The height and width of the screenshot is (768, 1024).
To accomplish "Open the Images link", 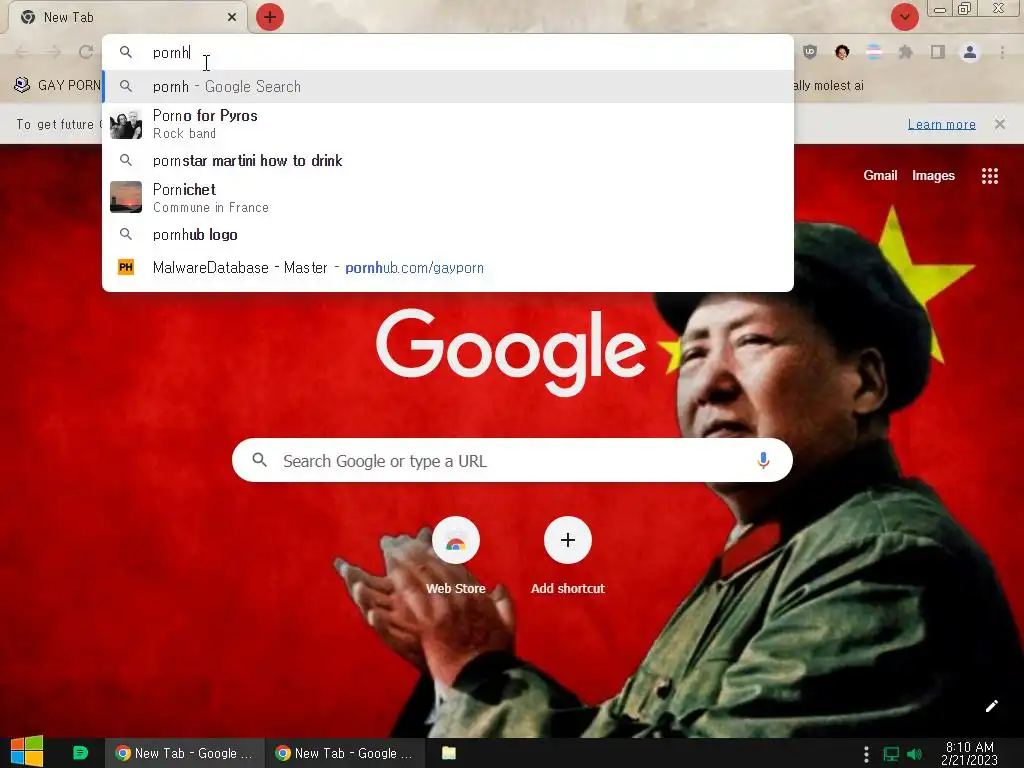I will 933,175.
